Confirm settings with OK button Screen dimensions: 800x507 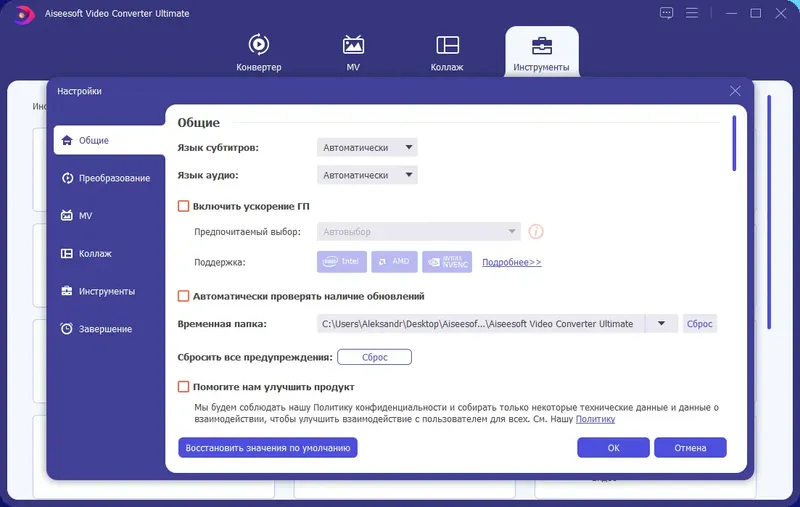click(613, 448)
